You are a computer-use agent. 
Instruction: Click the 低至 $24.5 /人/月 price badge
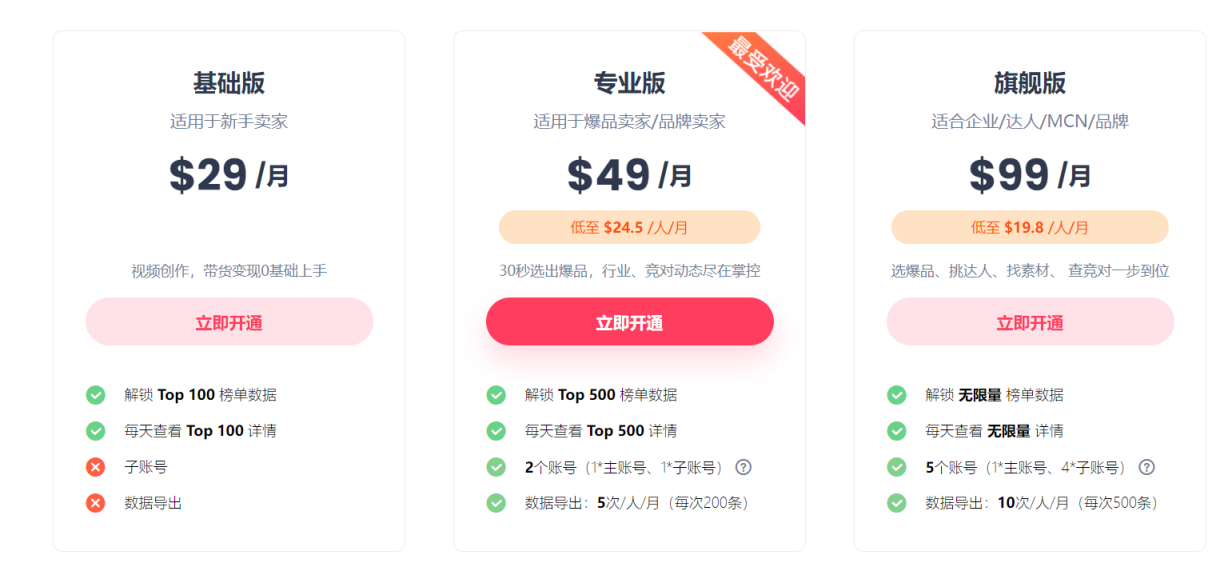629,227
